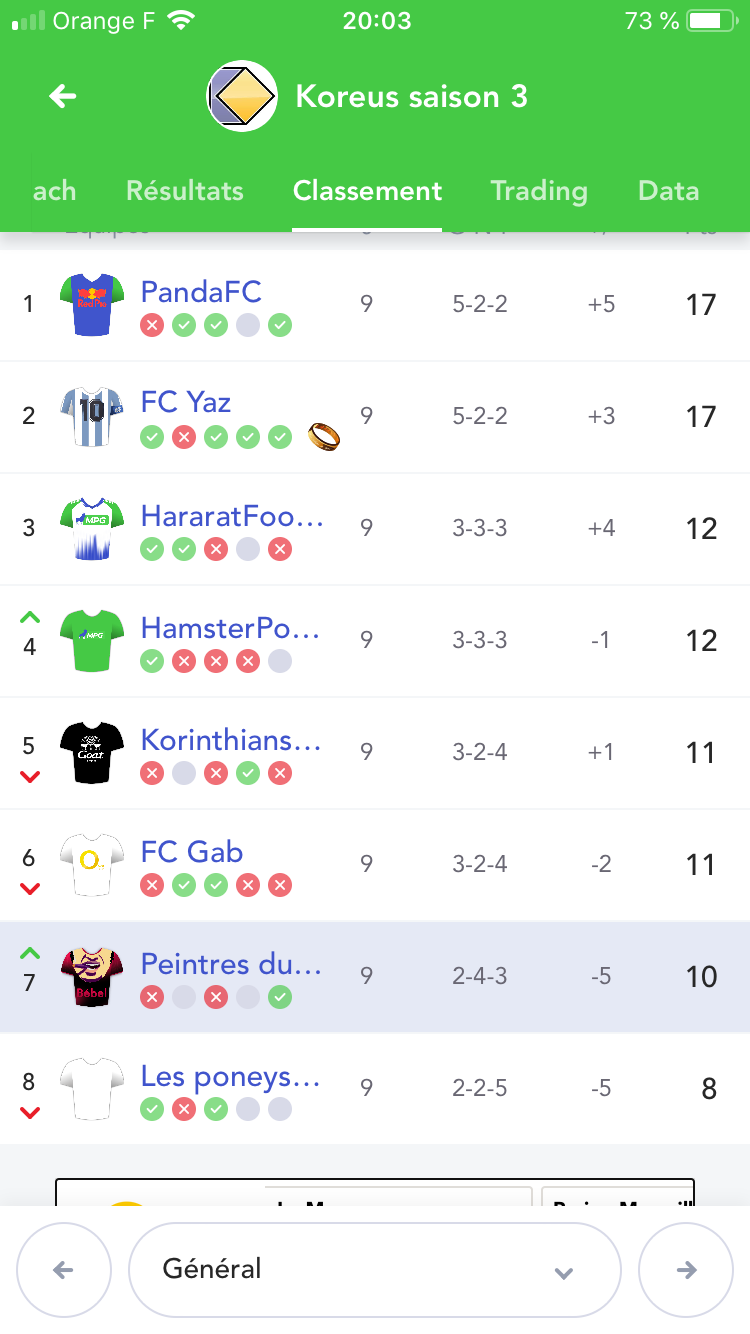
Task: Tap the gold ring icon beside FC Yaz
Action: (324, 436)
